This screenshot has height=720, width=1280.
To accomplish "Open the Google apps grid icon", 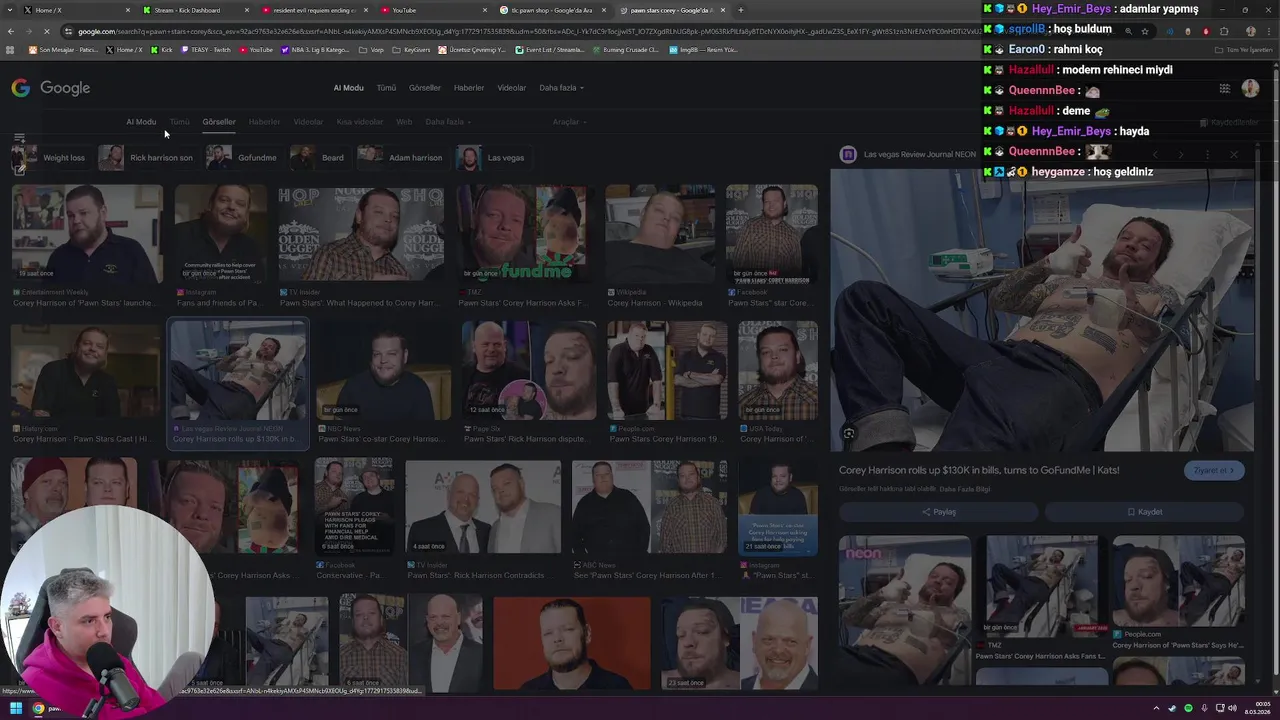I will [x=1224, y=88].
